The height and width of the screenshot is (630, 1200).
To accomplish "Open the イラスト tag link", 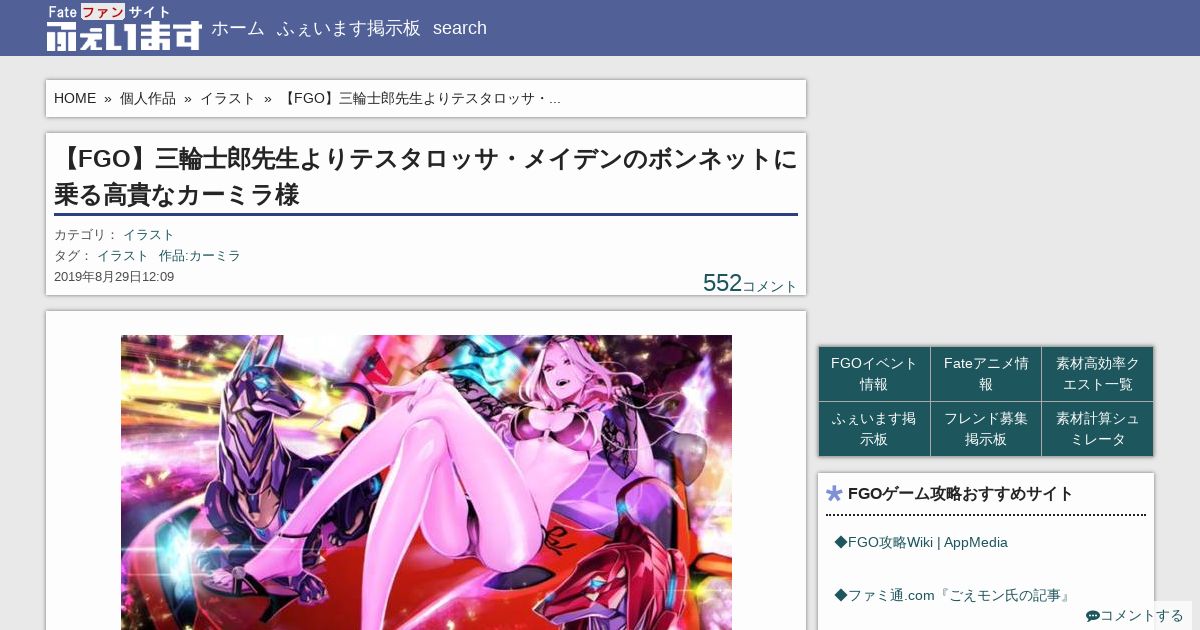I will click(x=123, y=256).
